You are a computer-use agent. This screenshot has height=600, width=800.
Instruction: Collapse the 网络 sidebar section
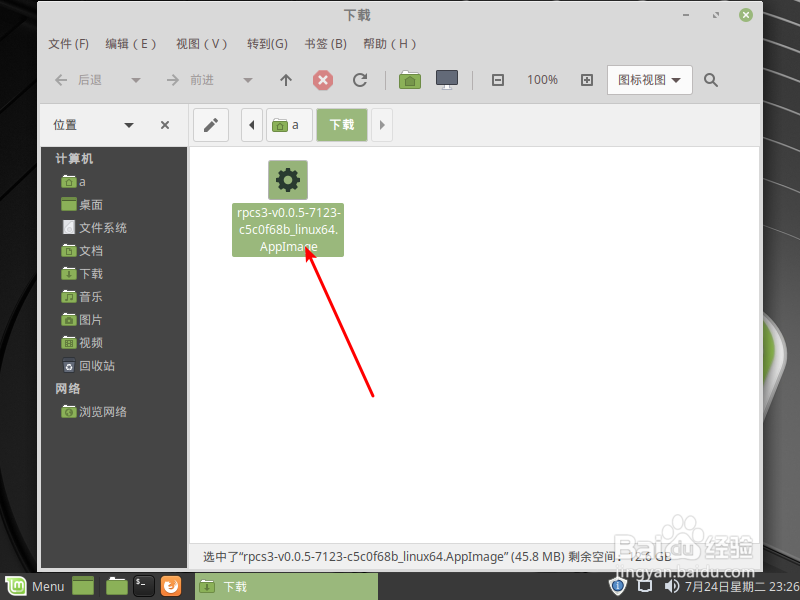point(67,389)
